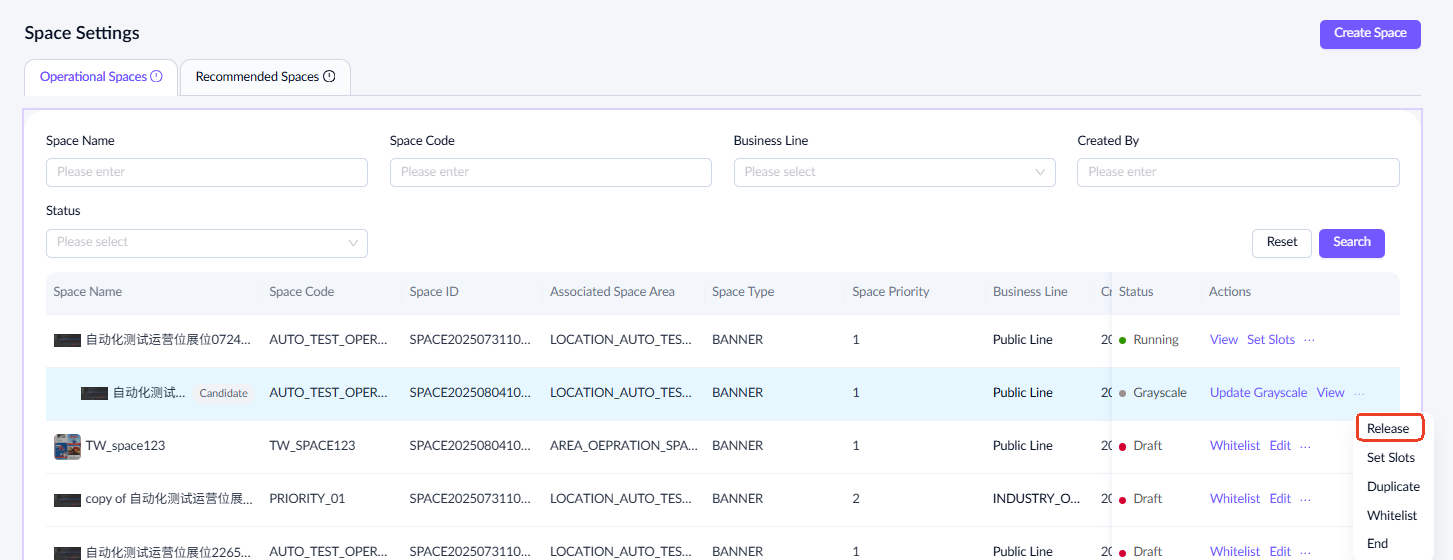
Task: Click the info icon beside Operational Spaces
Action: point(156,77)
